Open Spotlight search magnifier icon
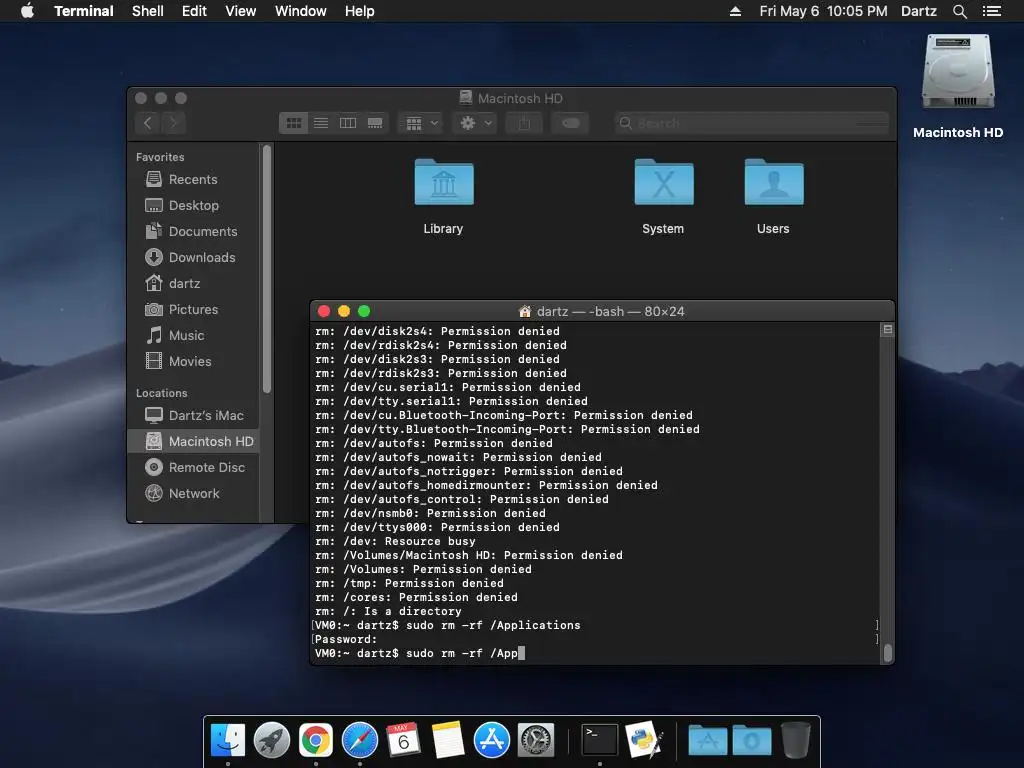 [959, 11]
